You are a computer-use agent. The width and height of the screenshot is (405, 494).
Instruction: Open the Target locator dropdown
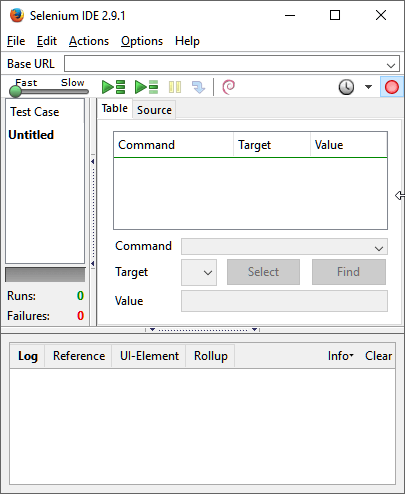199,272
